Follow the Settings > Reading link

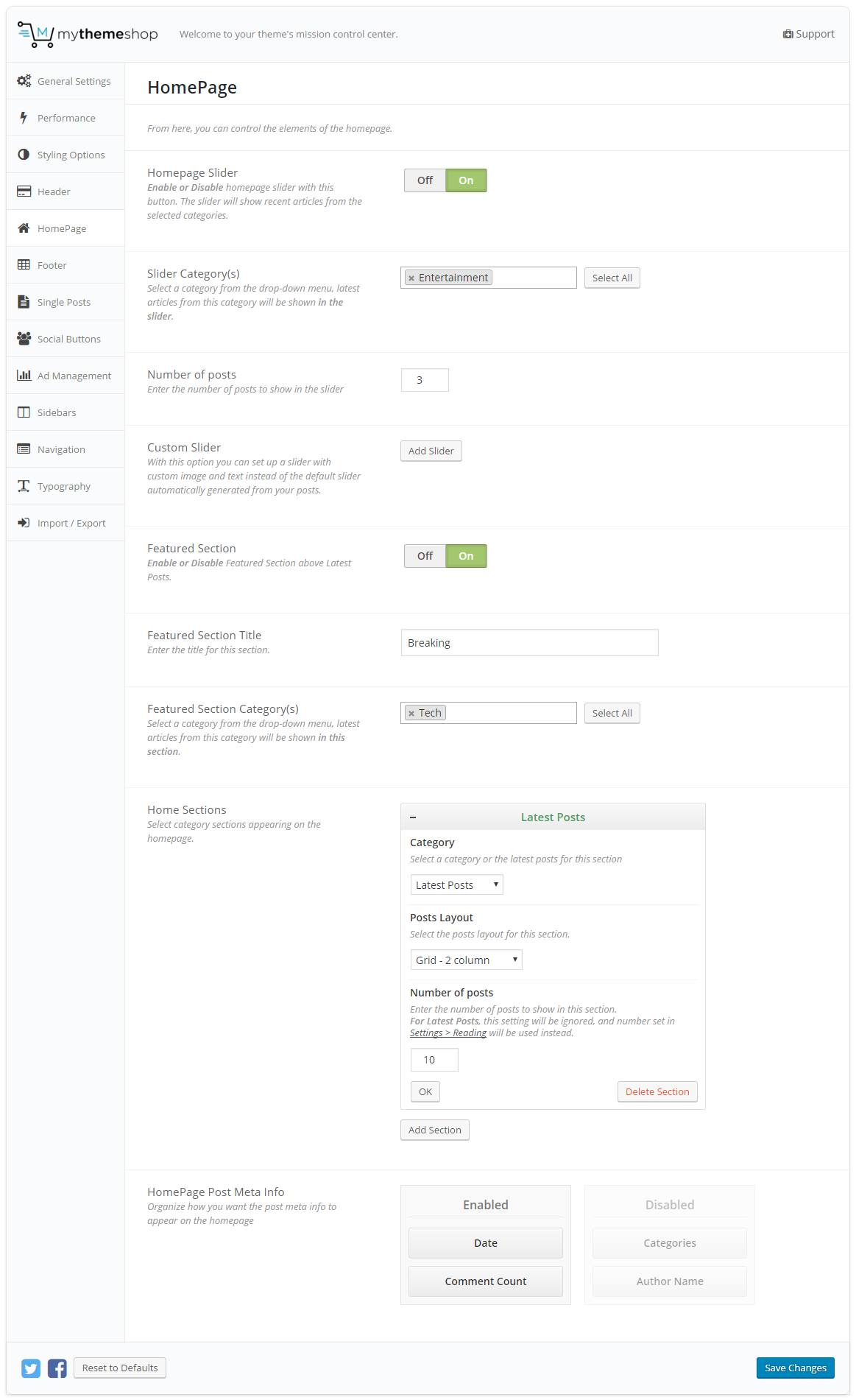pos(448,1033)
